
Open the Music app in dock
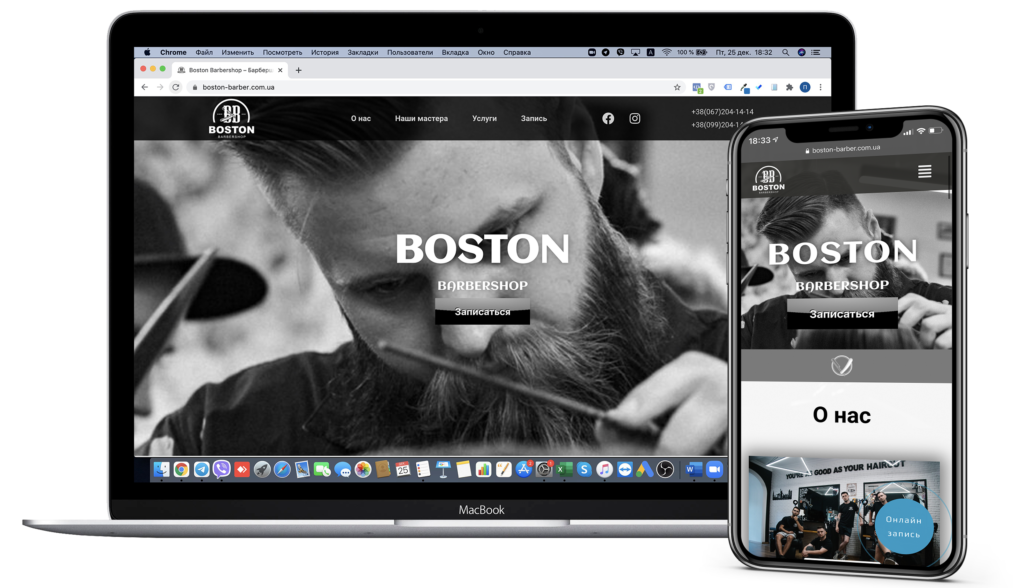tap(605, 469)
